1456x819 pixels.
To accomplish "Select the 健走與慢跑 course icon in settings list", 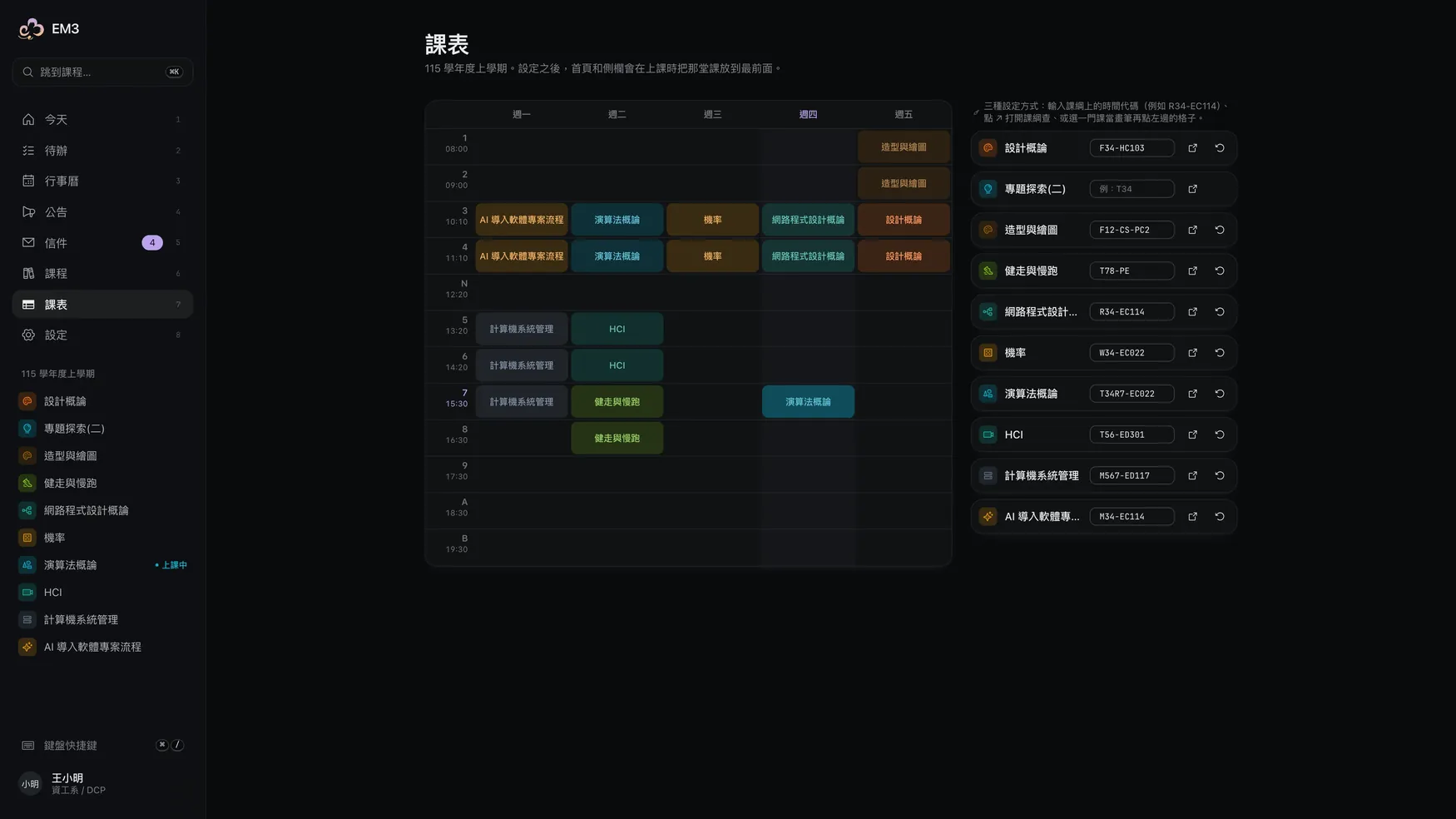I will 988,271.
